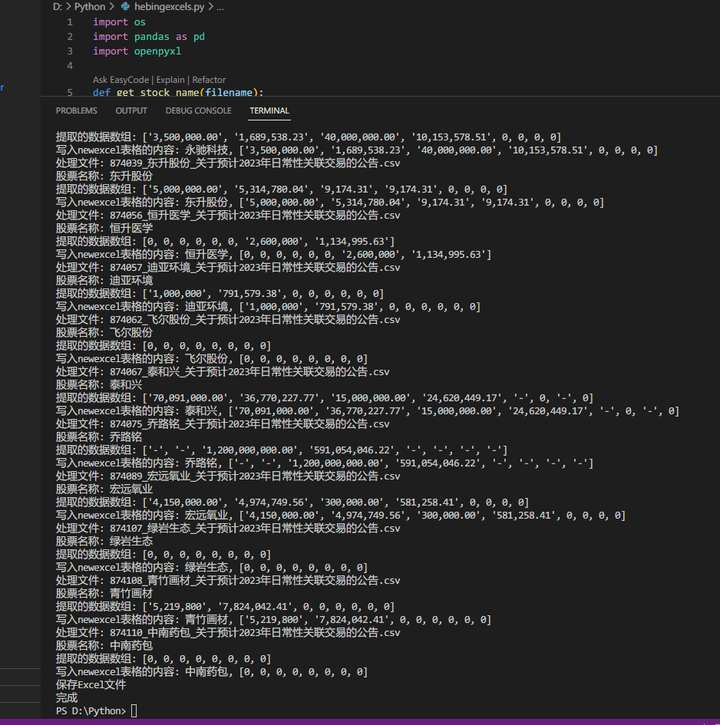The height and width of the screenshot is (725, 720).
Task: Open the PROBLEMS panel tab
Action: 76,111
